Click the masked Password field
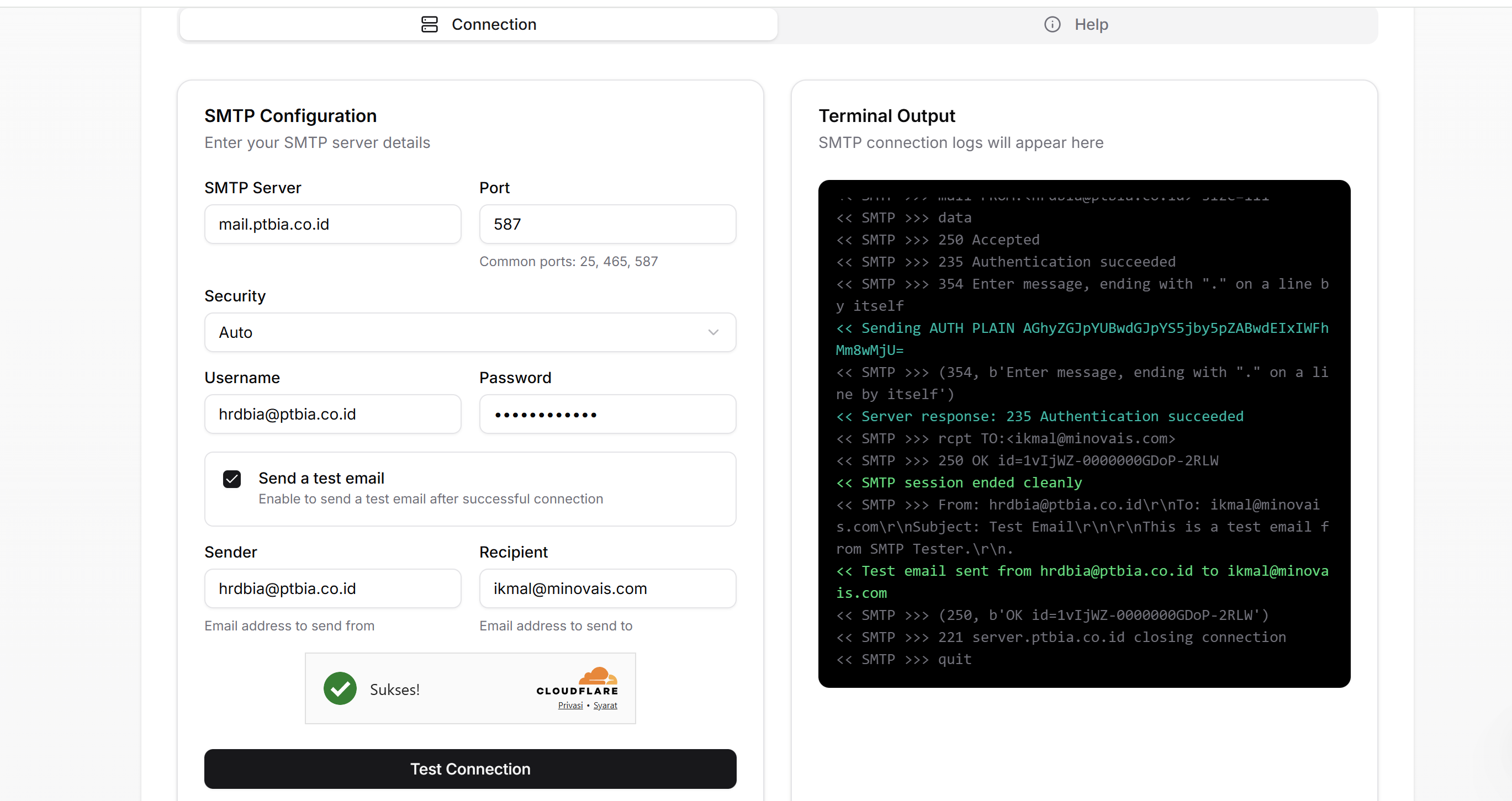The width and height of the screenshot is (1512, 801). pyautogui.click(x=607, y=414)
